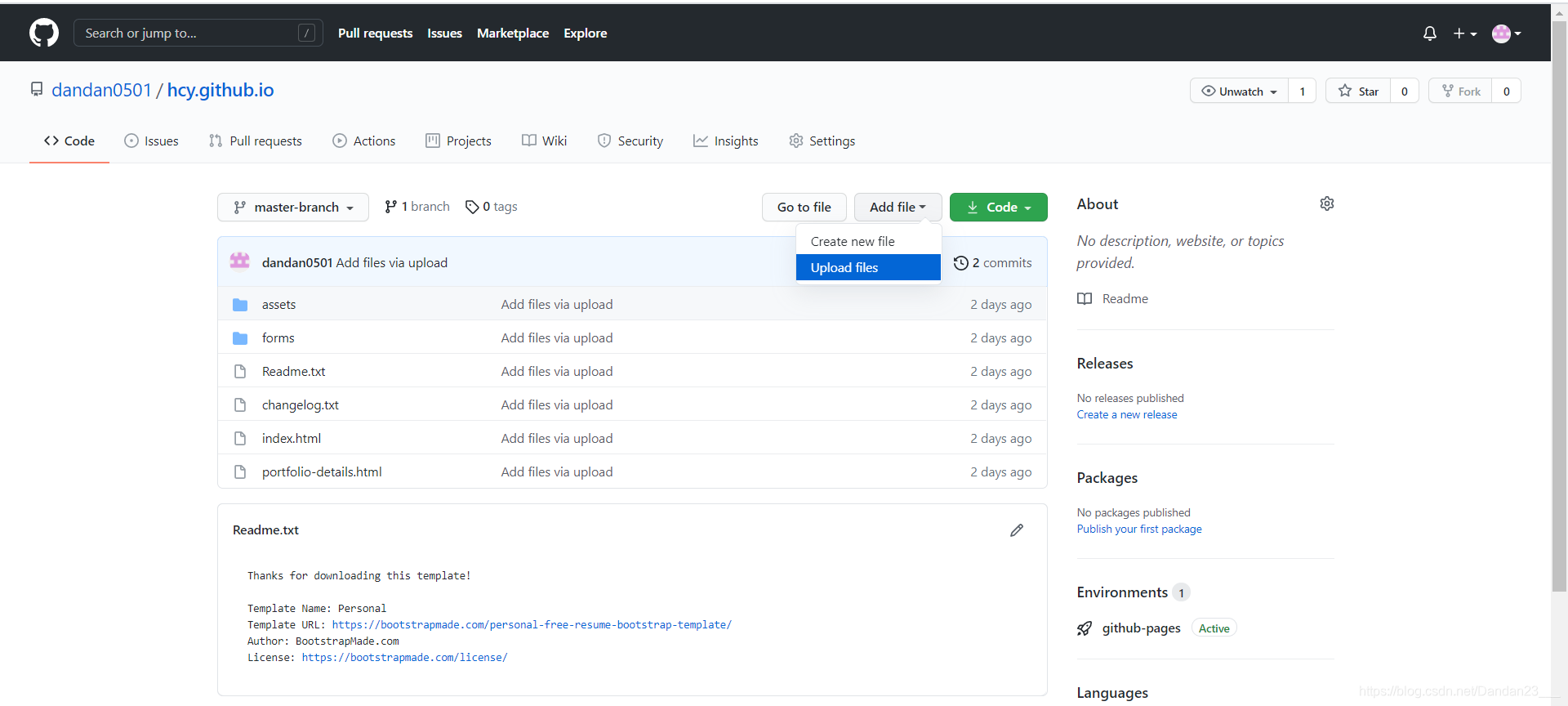Viewport: 1568px width, 706px height.
Task: Open the changelog.txt file
Action: (x=301, y=405)
